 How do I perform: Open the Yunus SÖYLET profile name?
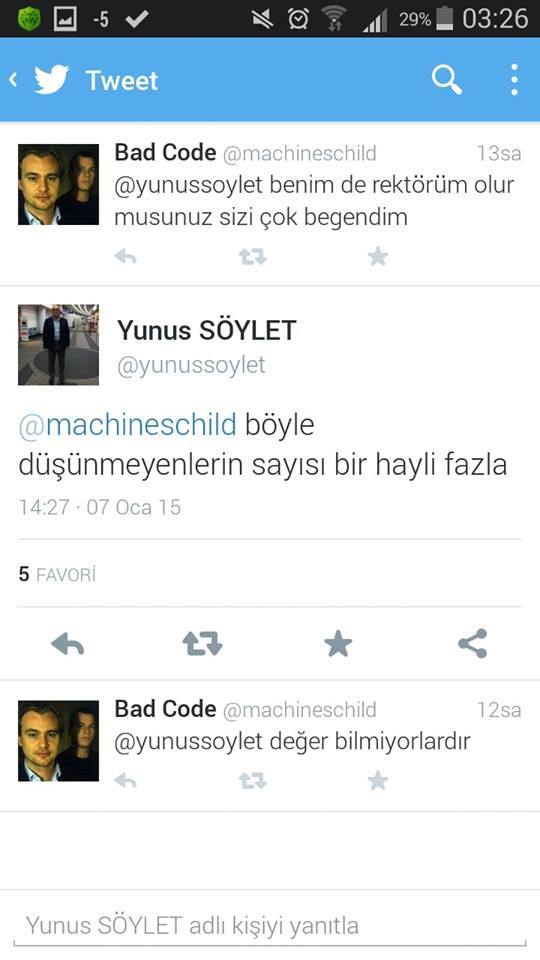tap(206, 331)
